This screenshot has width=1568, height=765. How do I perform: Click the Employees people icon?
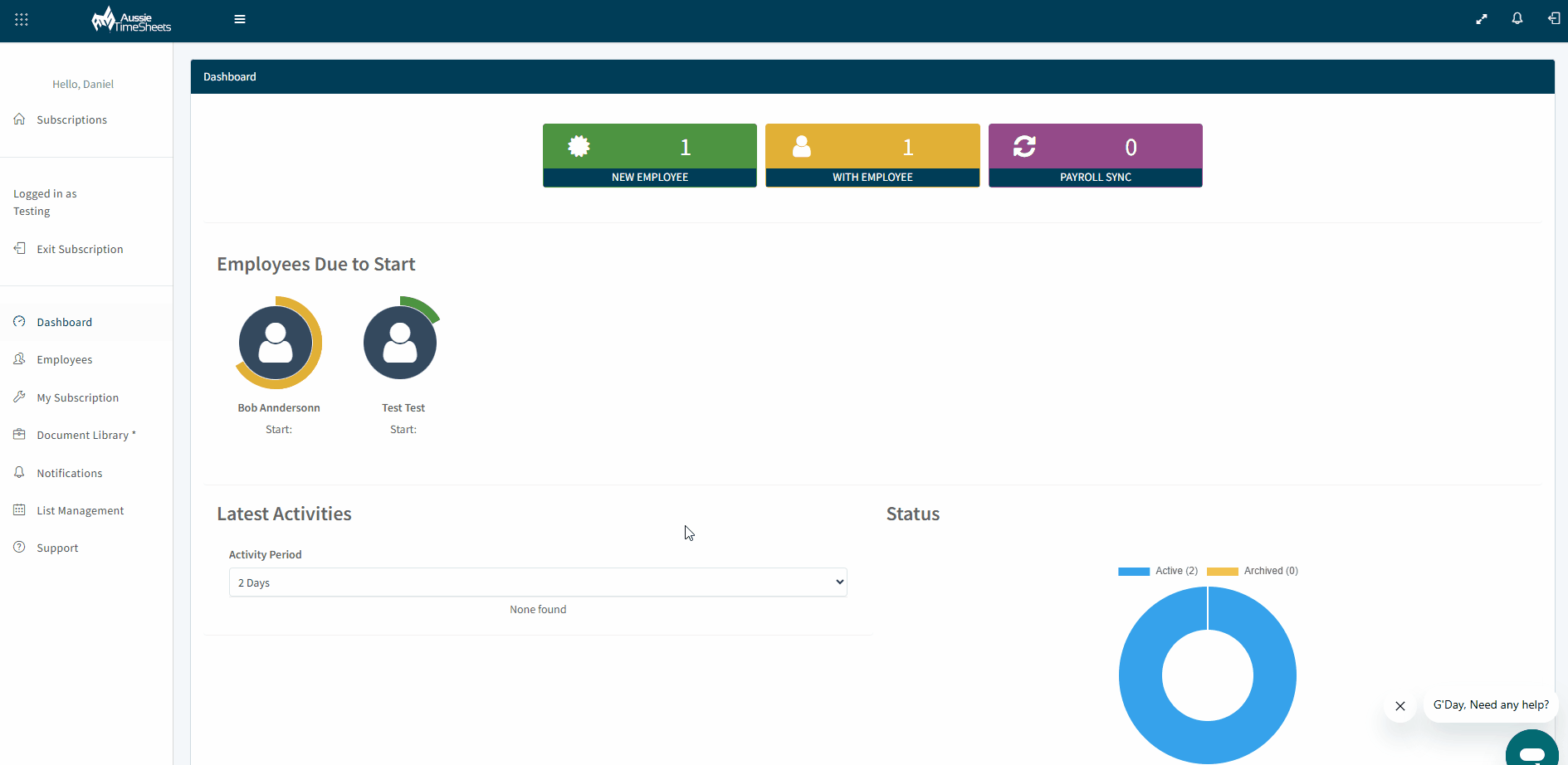pyautogui.click(x=20, y=358)
